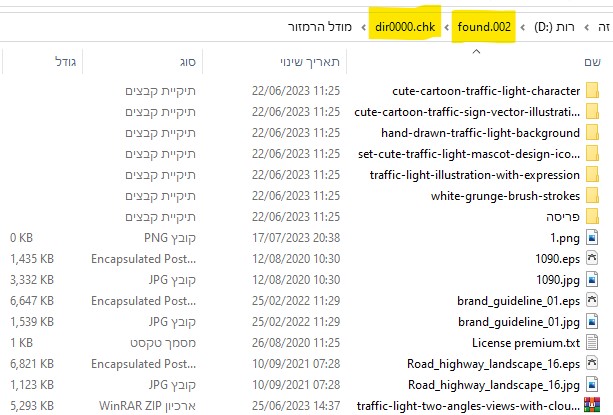Select the 1.png image file icon
This screenshot has height=415, width=613.
592,238
